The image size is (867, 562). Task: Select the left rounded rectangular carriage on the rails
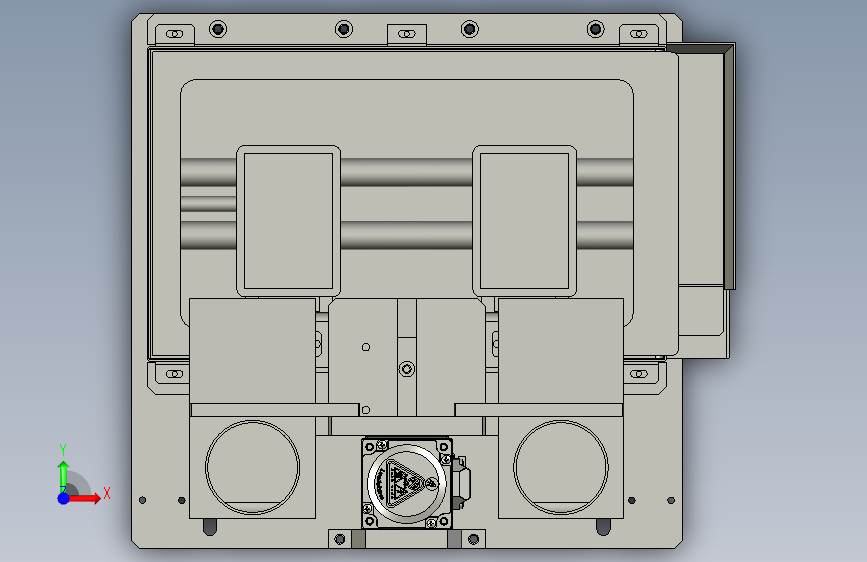[x=288, y=221]
